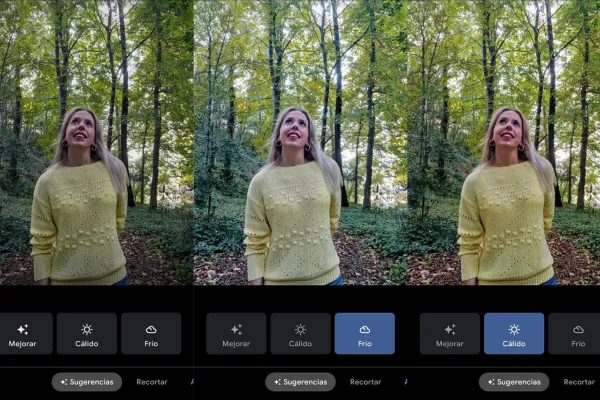Open Sugerencias tab in the left screenshot
Image resolution: width=600 pixels, height=400 pixels.
[x=87, y=382]
